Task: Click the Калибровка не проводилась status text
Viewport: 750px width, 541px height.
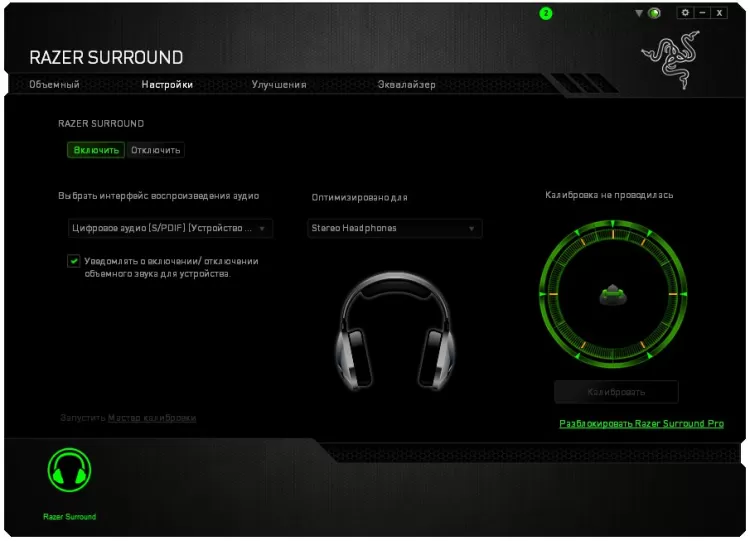Action: [x=609, y=195]
